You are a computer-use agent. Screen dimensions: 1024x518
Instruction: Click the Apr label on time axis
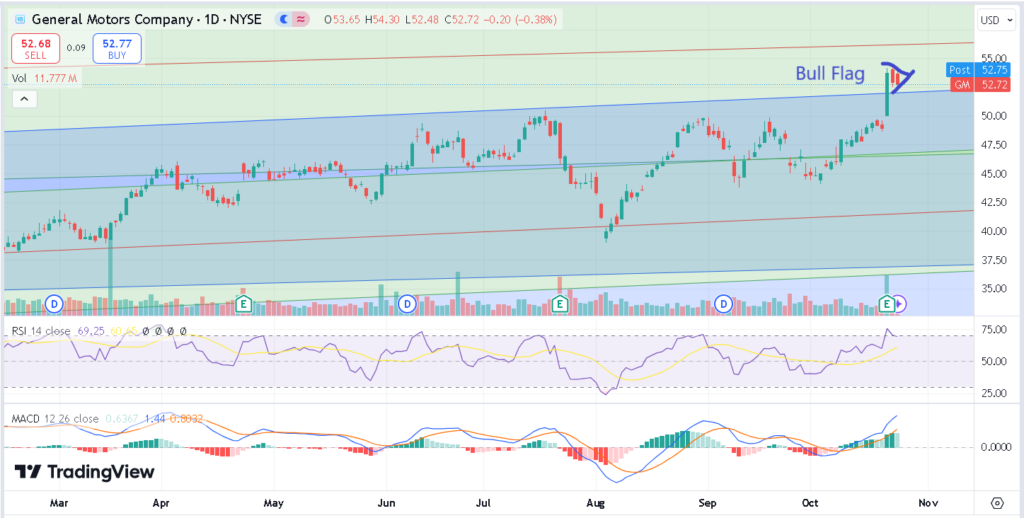click(x=161, y=503)
